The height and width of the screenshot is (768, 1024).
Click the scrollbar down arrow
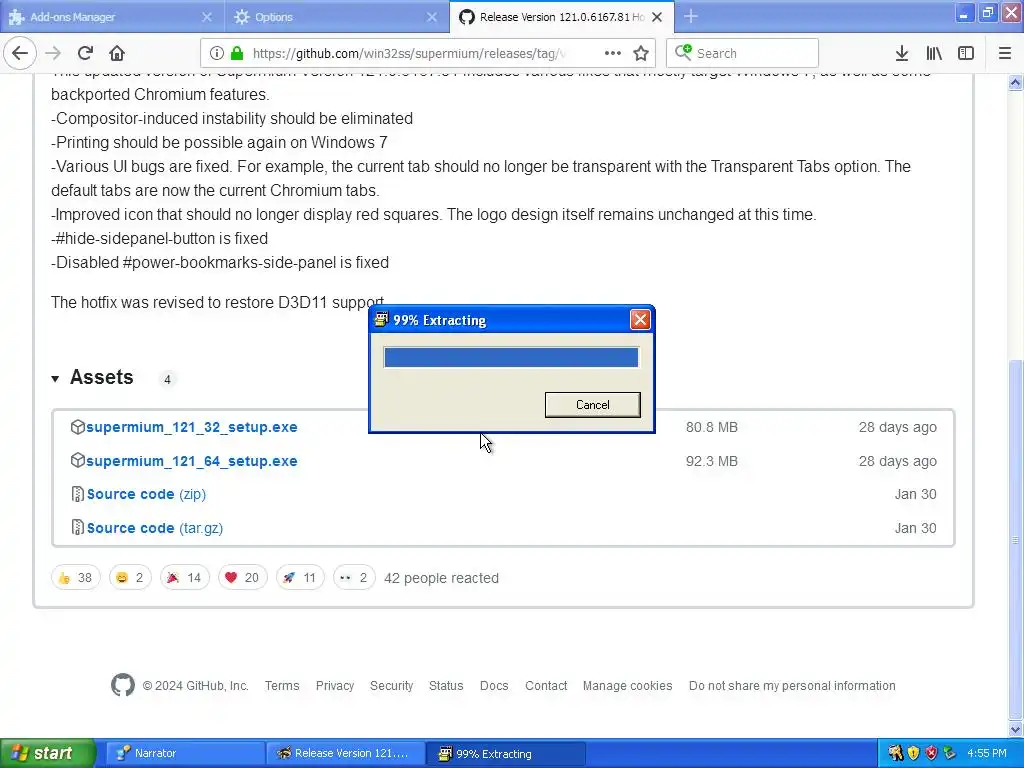[1015, 729]
